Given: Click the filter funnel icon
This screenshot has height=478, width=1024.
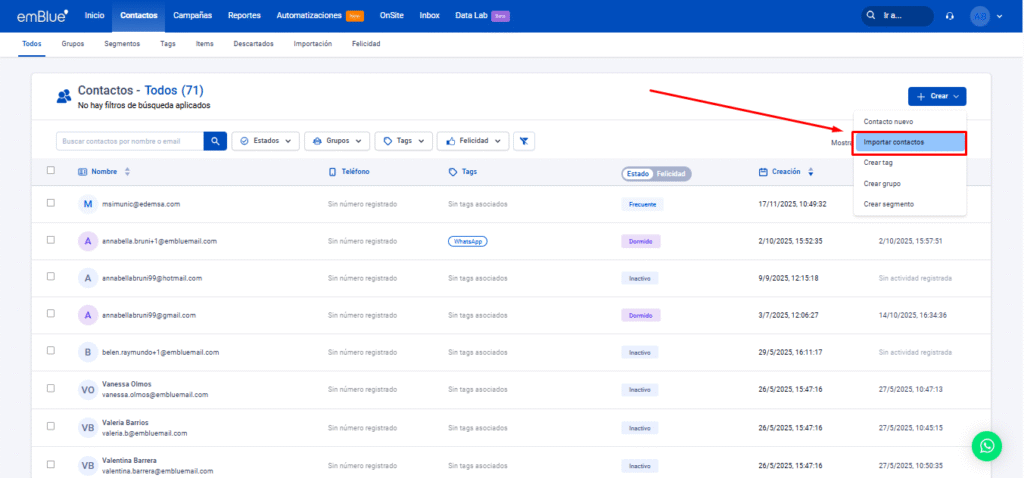Looking at the screenshot, I should pyautogui.click(x=524, y=141).
